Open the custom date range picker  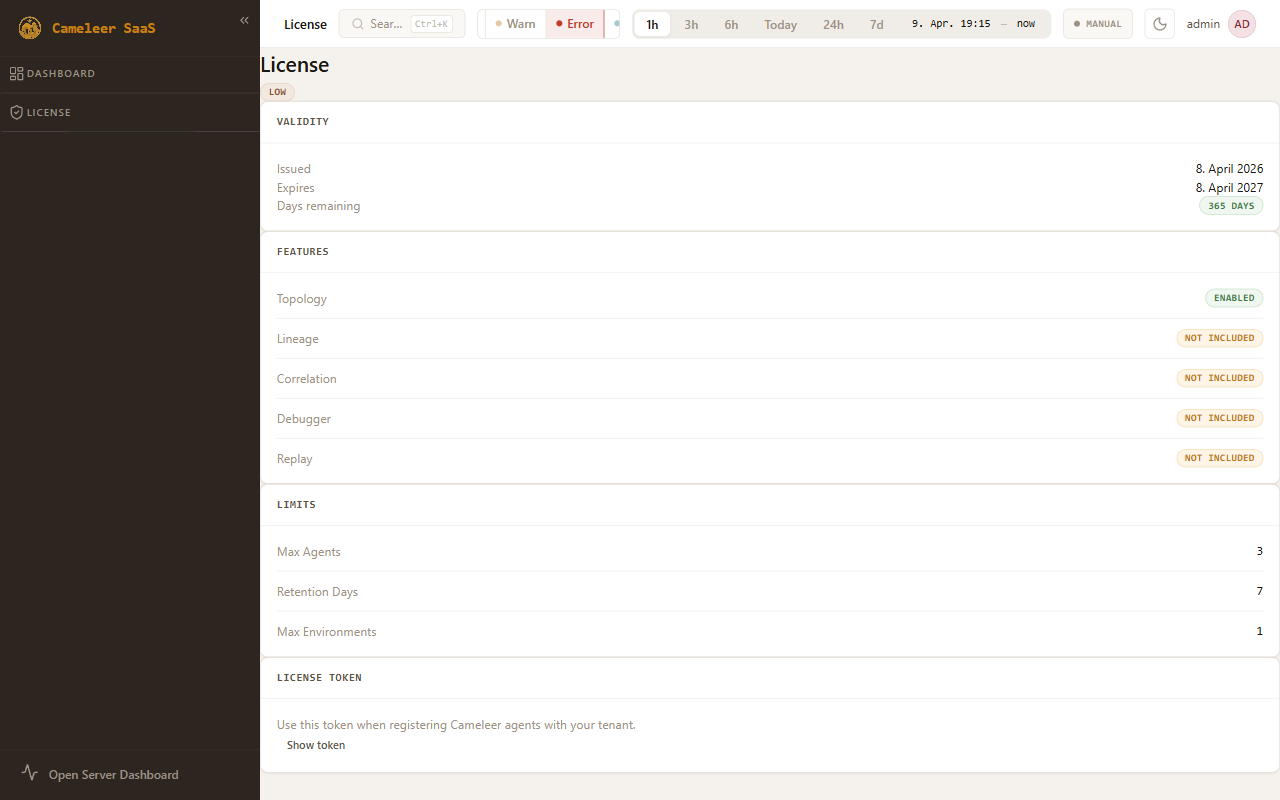tap(973, 24)
